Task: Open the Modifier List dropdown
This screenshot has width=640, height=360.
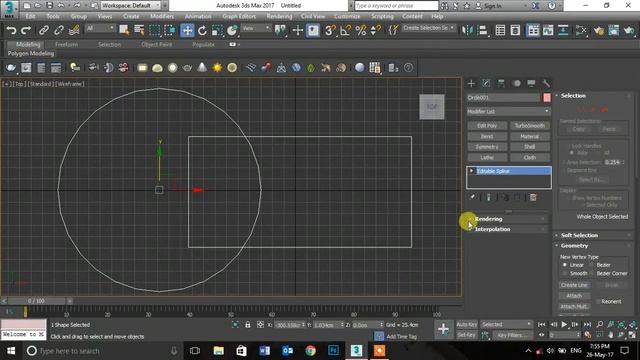Action: 509,111
